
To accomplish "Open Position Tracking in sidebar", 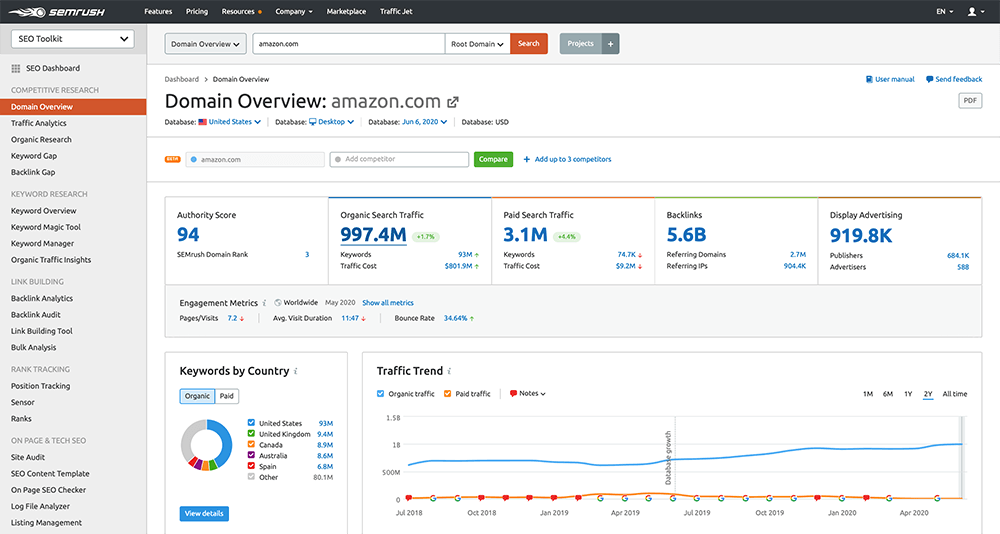I will click(41, 386).
